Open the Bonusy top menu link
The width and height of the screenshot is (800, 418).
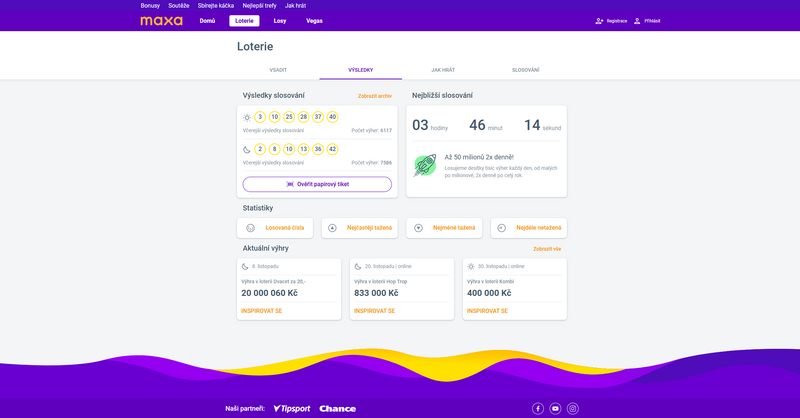point(150,5)
